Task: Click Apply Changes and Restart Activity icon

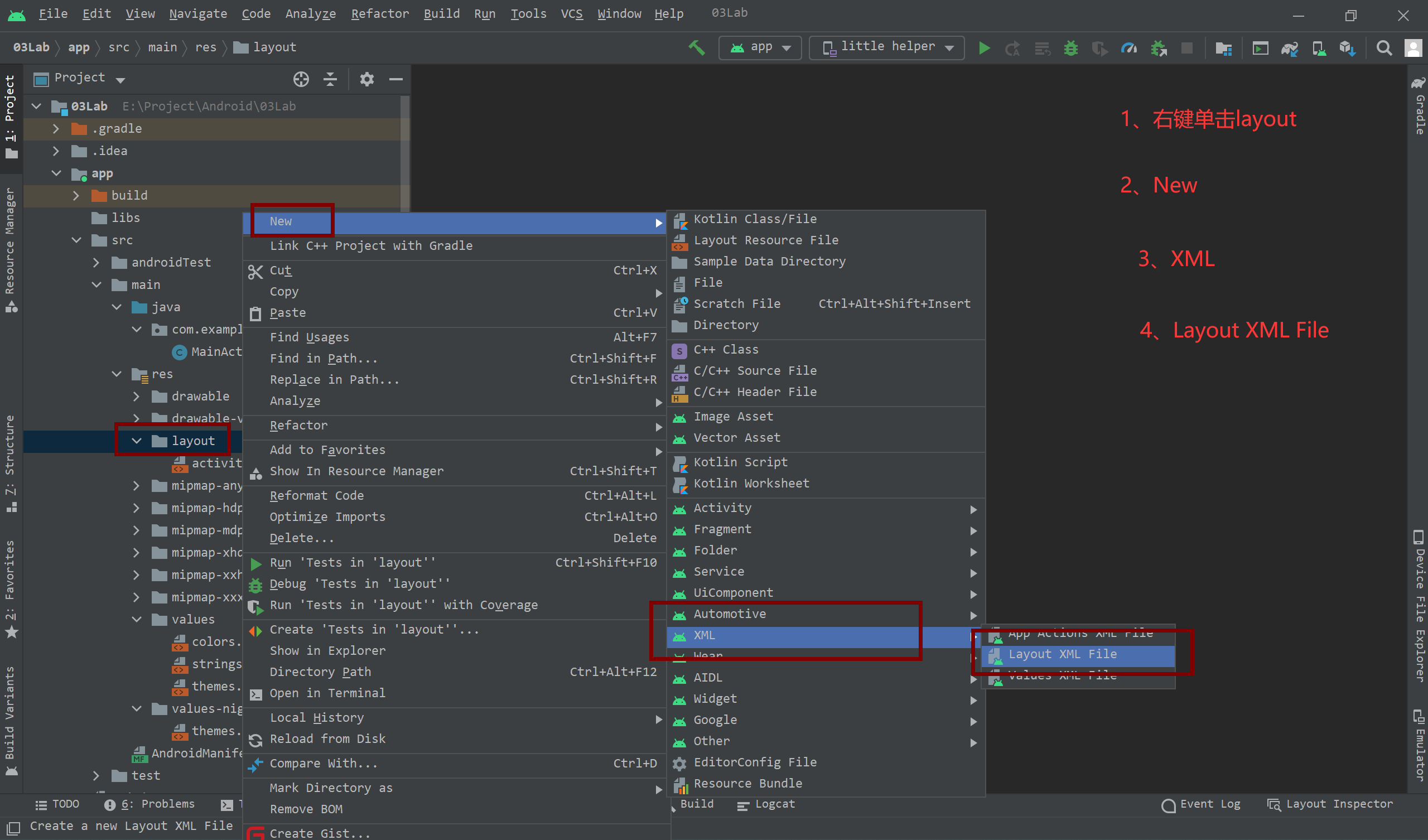Action: (x=1012, y=49)
